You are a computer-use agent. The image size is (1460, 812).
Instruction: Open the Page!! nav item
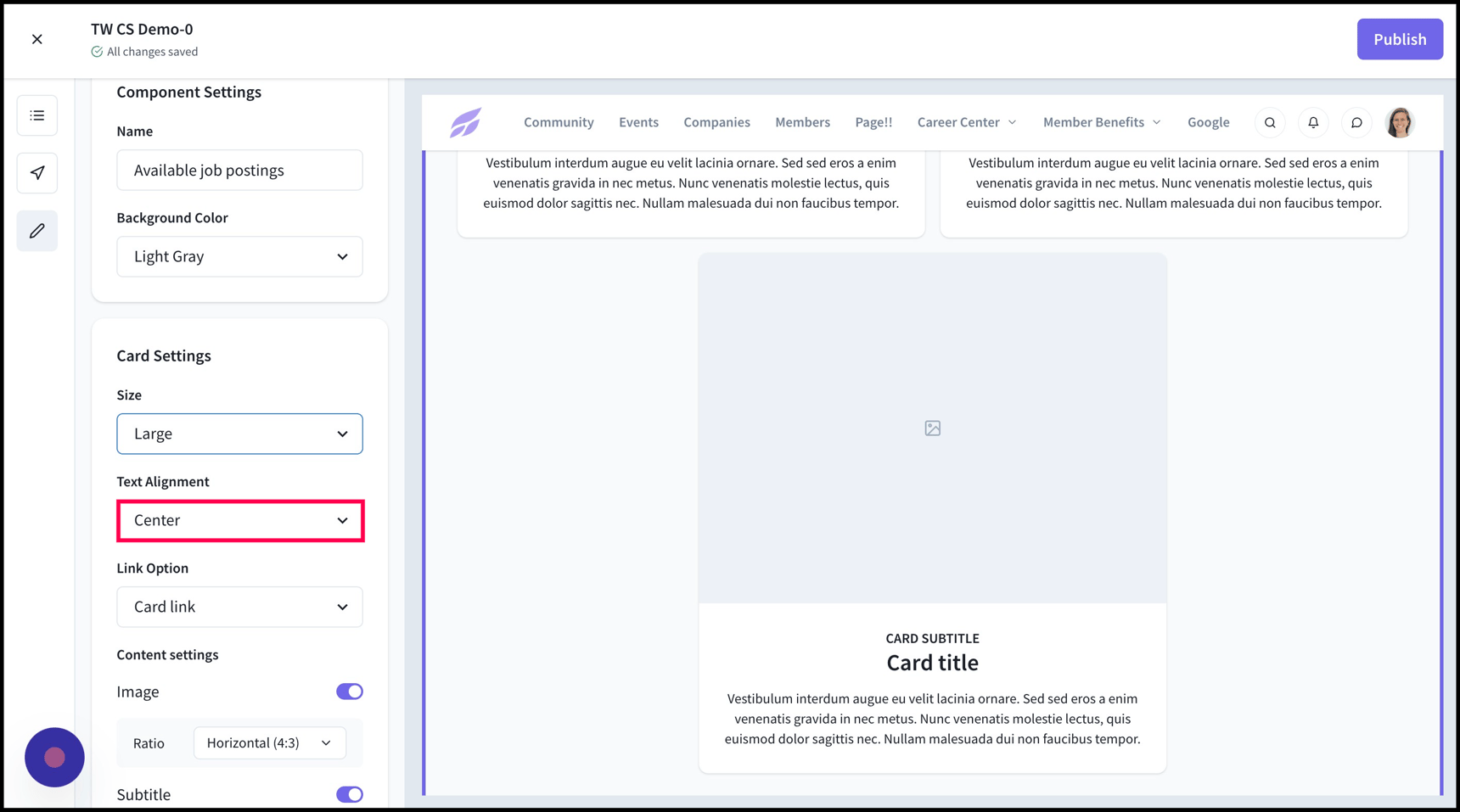click(873, 122)
